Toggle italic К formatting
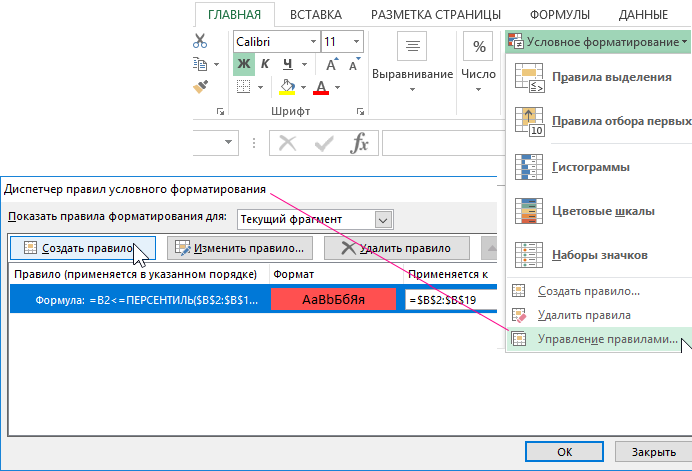Screen dimensions: 692x471 (x=265, y=64)
